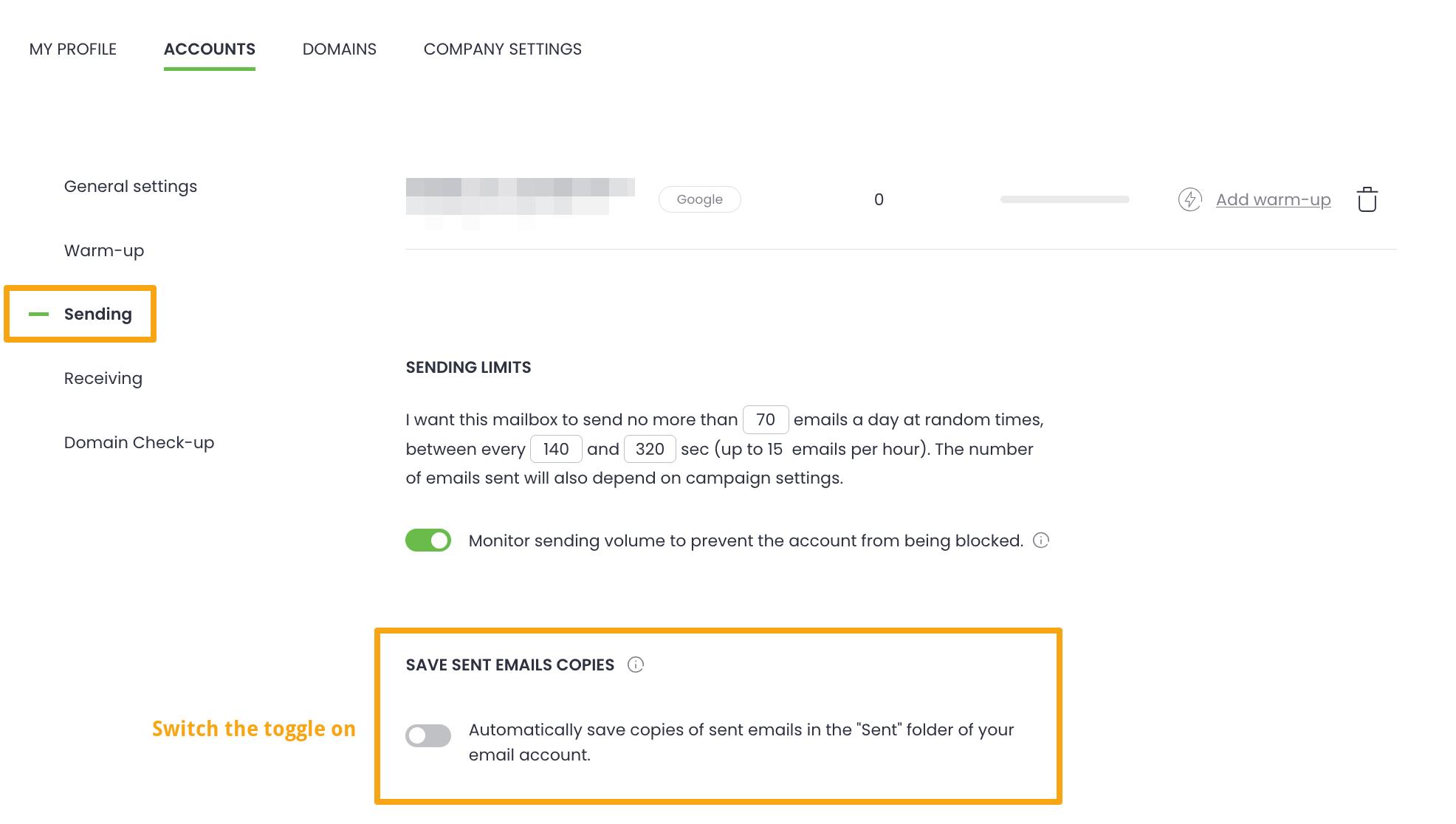Open the My Profile tab
Image resolution: width=1456 pixels, height=824 pixels.
click(73, 49)
